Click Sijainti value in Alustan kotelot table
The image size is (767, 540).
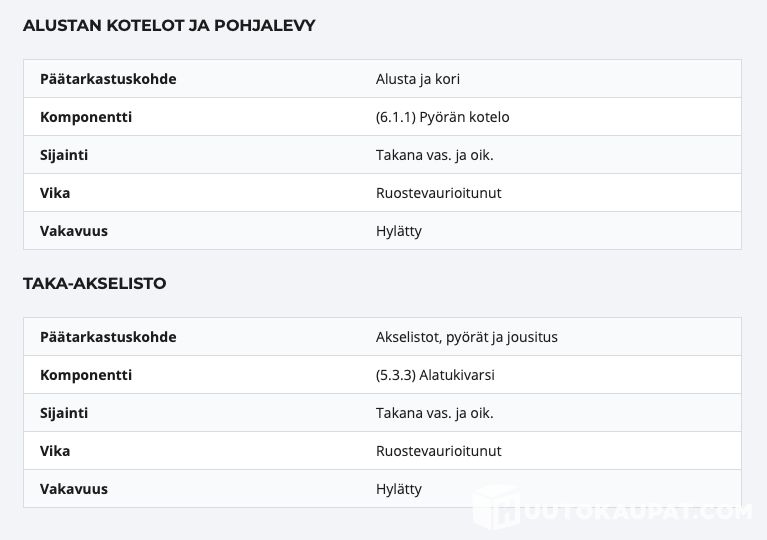(435, 155)
